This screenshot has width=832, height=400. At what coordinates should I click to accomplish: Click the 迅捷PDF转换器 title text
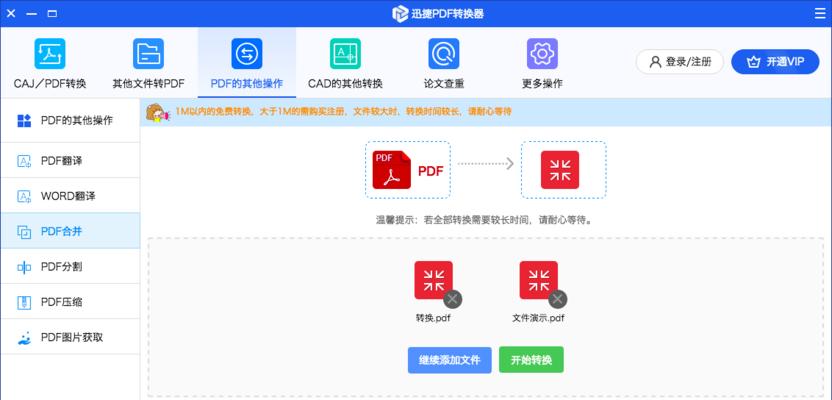(x=447, y=14)
